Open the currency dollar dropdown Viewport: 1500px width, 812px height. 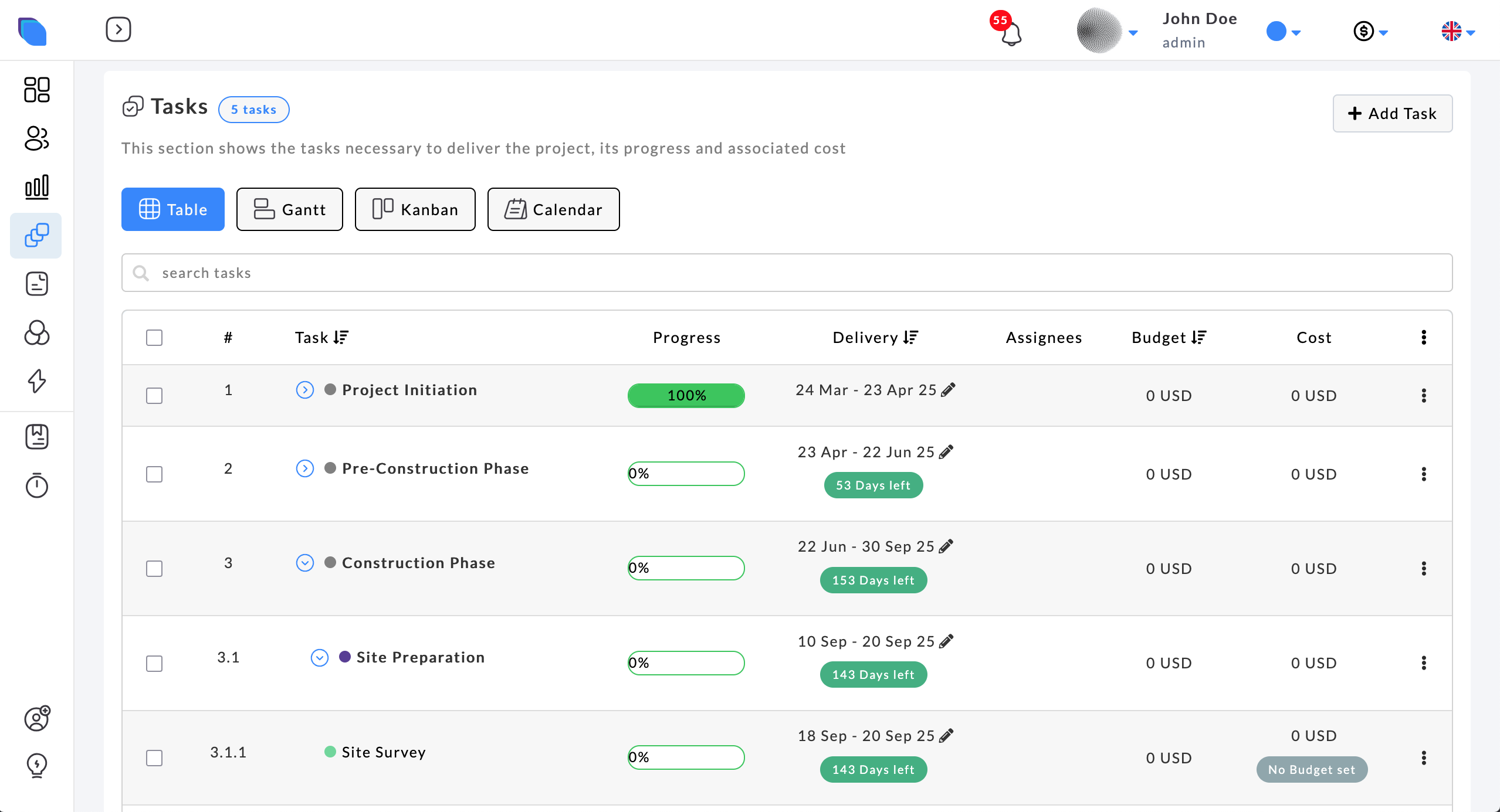pos(1370,31)
